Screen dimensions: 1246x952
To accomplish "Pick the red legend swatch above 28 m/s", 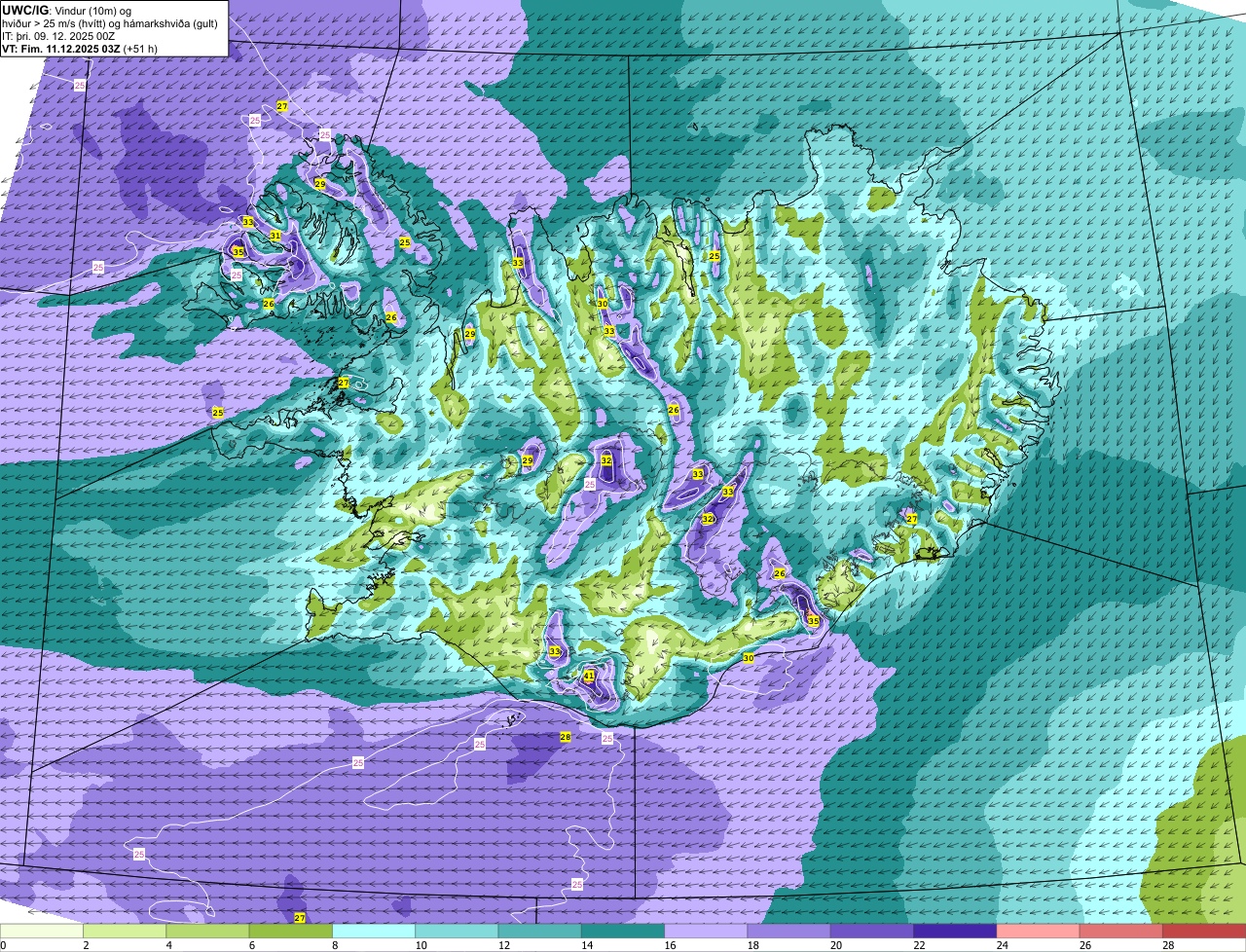I will pos(1204,931).
